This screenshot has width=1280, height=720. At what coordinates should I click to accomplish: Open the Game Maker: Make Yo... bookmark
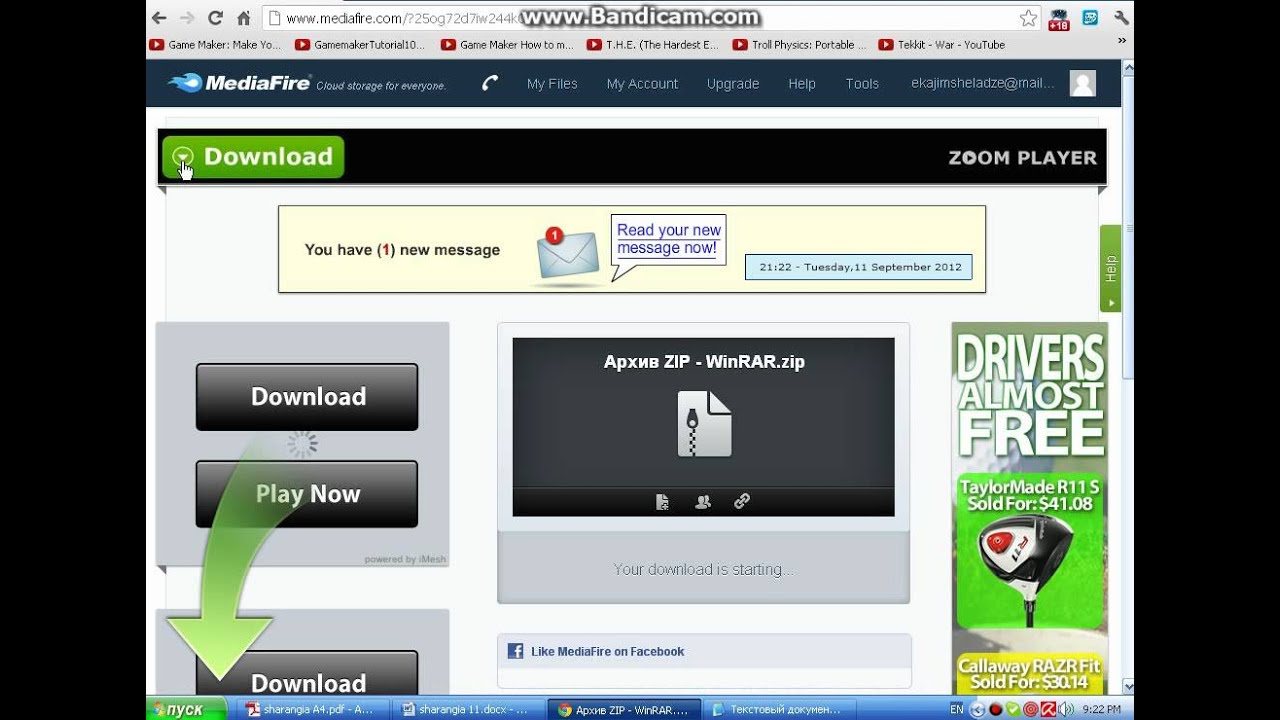(x=215, y=45)
